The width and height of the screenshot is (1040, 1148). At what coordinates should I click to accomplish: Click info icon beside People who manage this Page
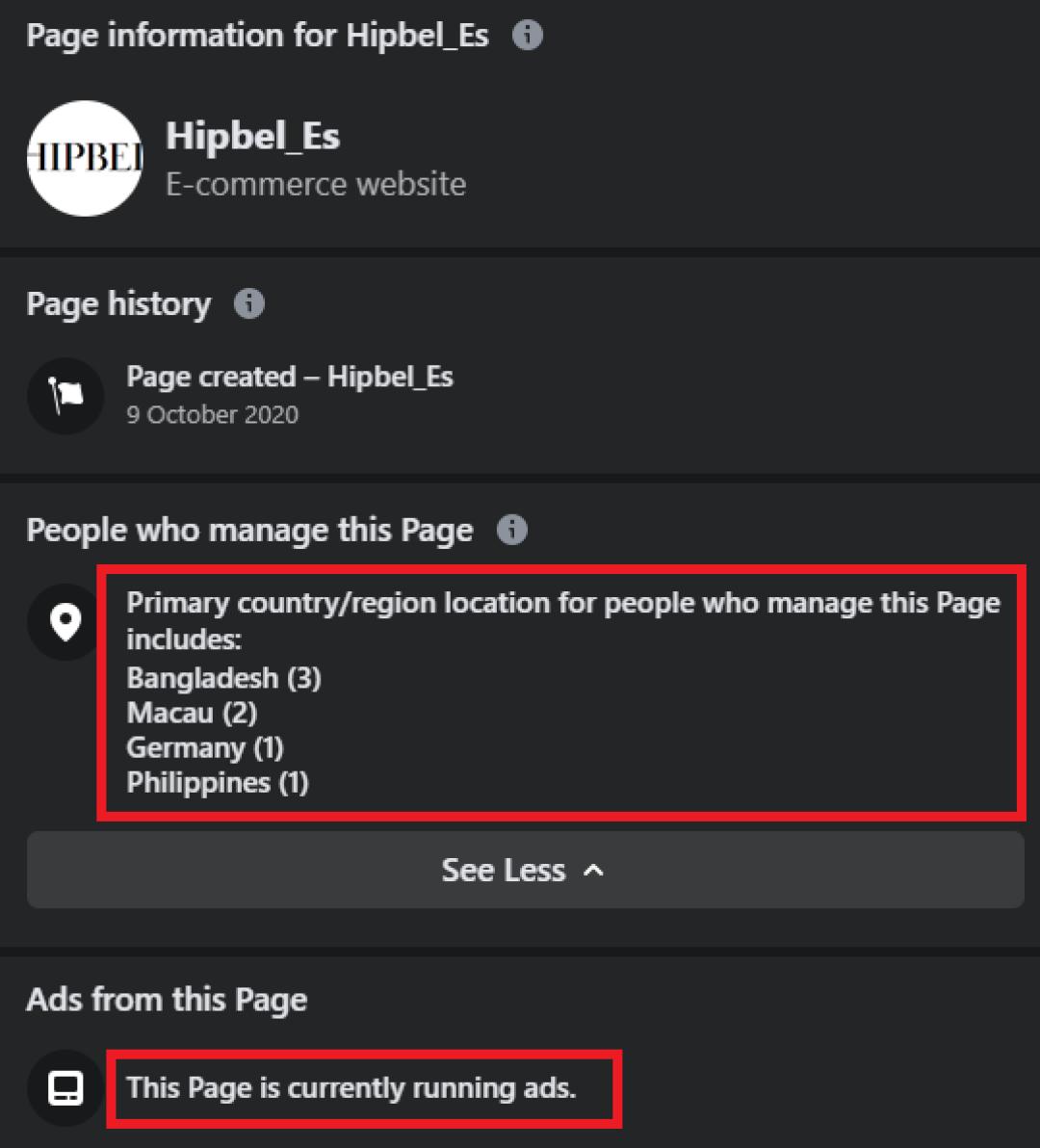click(x=511, y=530)
